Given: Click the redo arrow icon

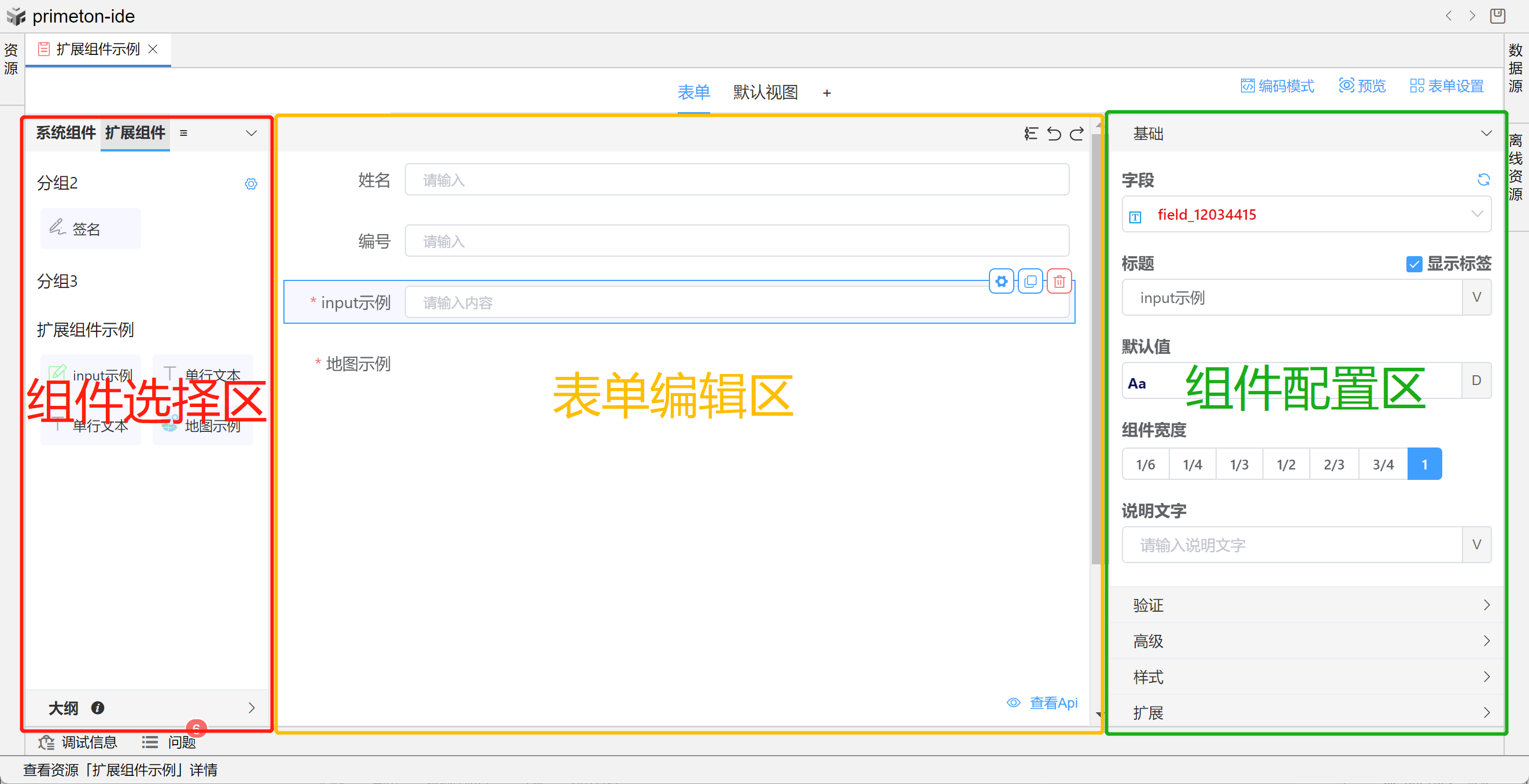Looking at the screenshot, I should [1077, 134].
